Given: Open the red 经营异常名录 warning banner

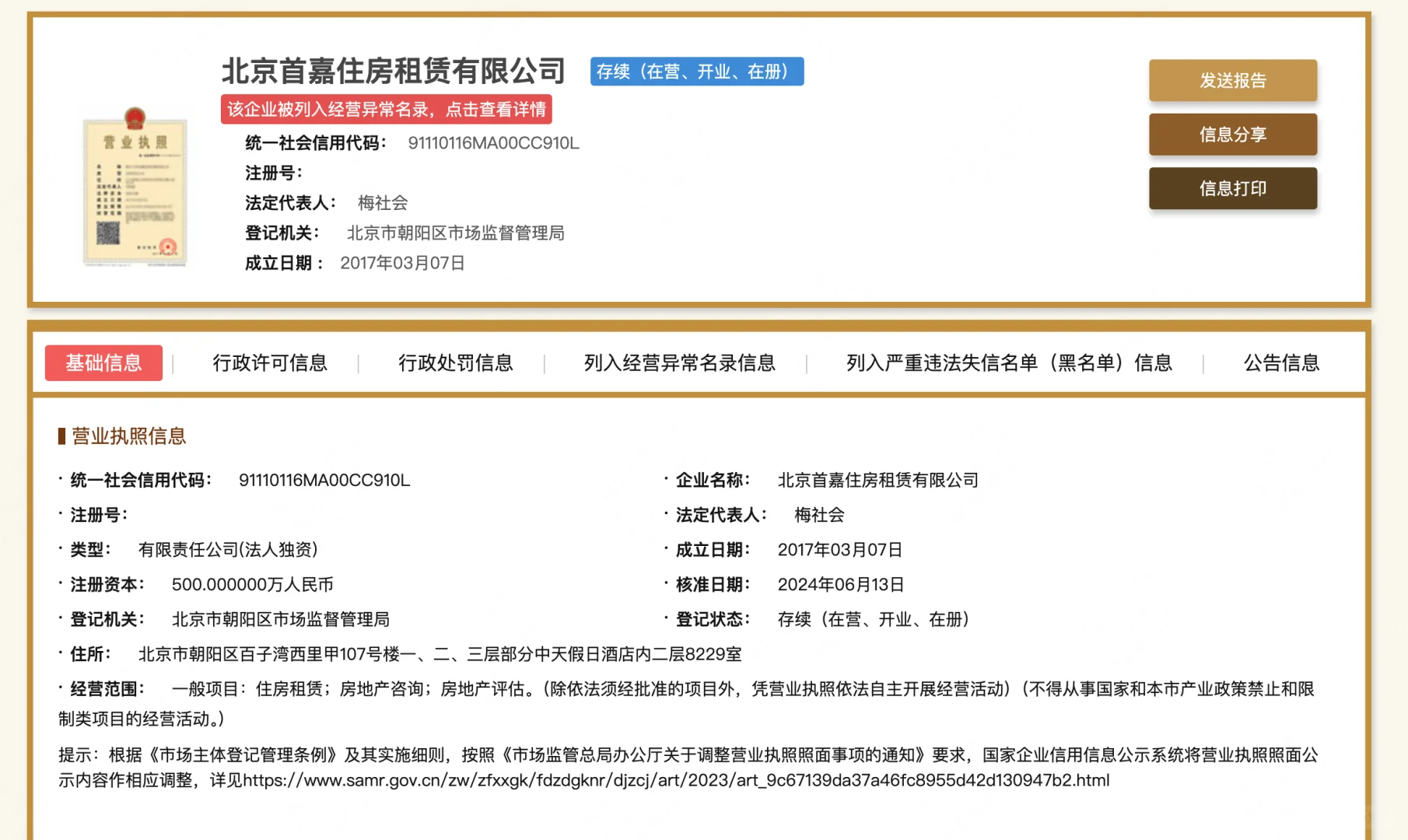Looking at the screenshot, I should (387, 110).
